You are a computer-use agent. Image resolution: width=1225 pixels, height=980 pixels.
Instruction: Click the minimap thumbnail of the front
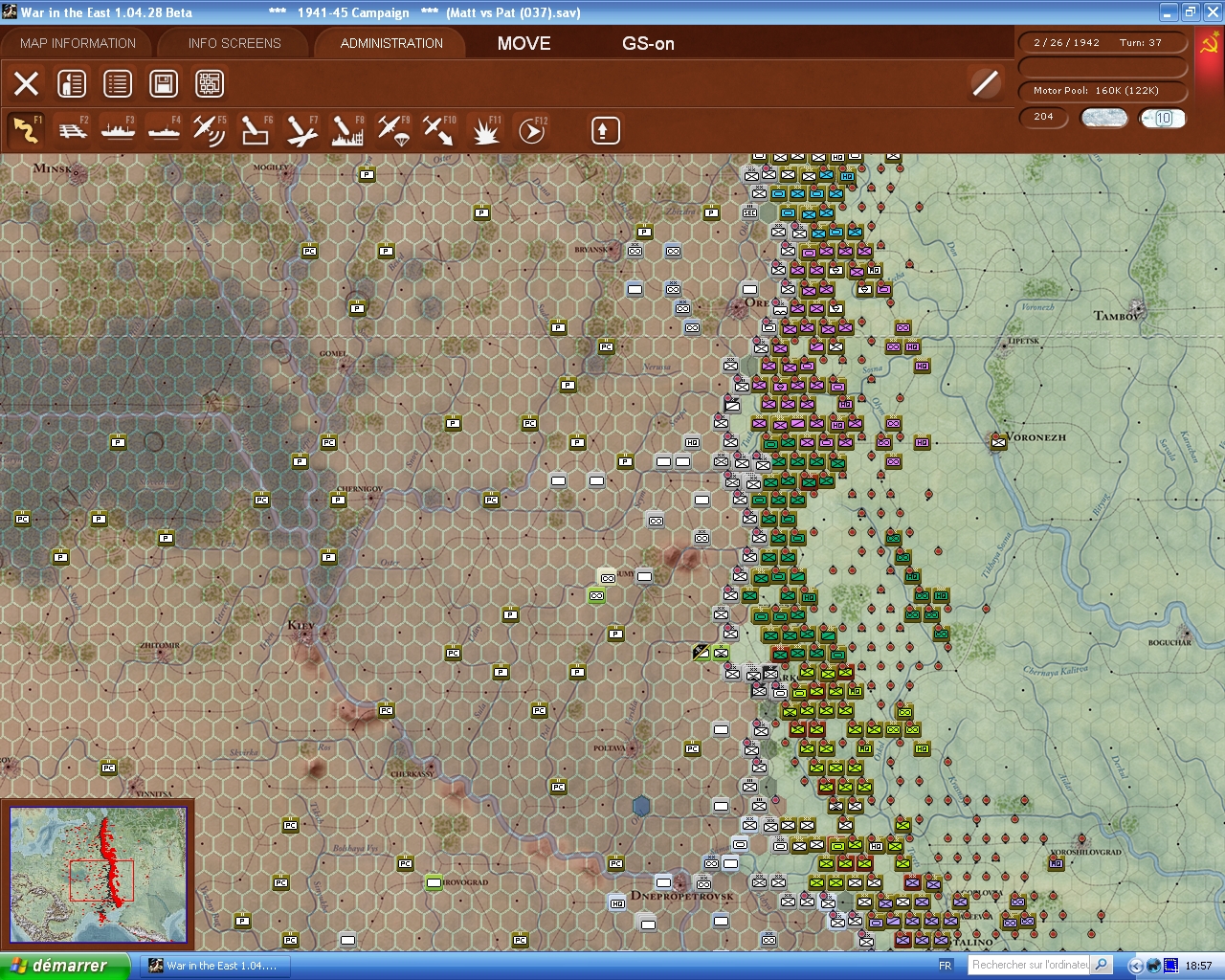pos(98,873)
